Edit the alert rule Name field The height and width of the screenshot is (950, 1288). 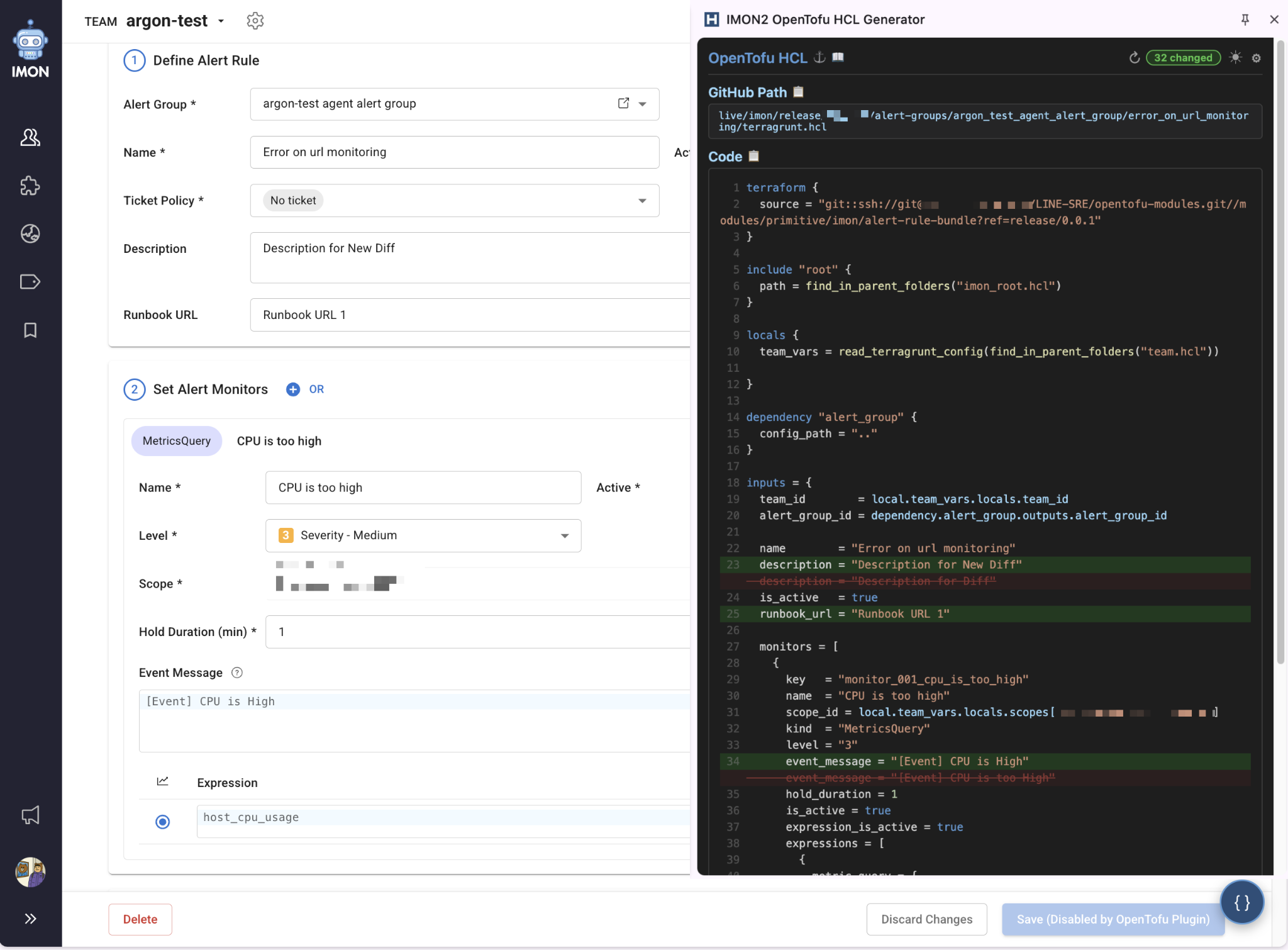[454, 152]
